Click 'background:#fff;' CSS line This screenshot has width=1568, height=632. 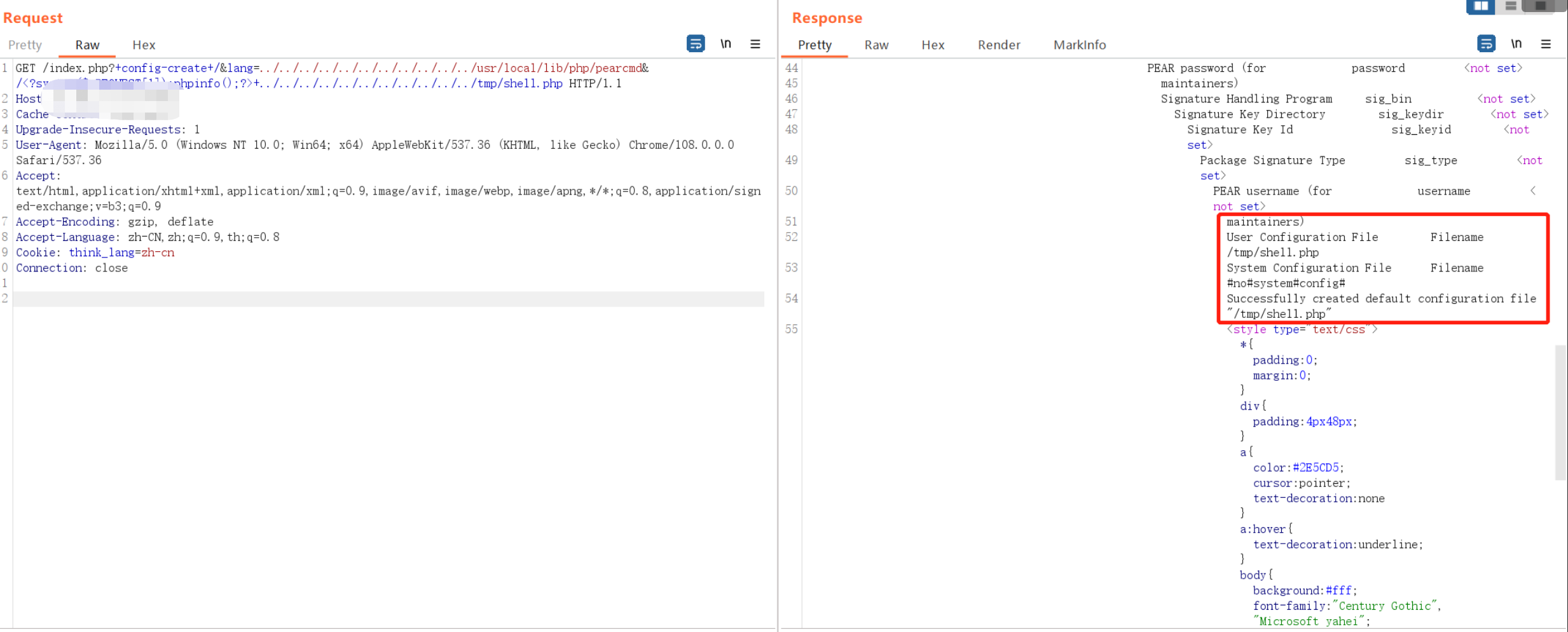point(1305,591)
